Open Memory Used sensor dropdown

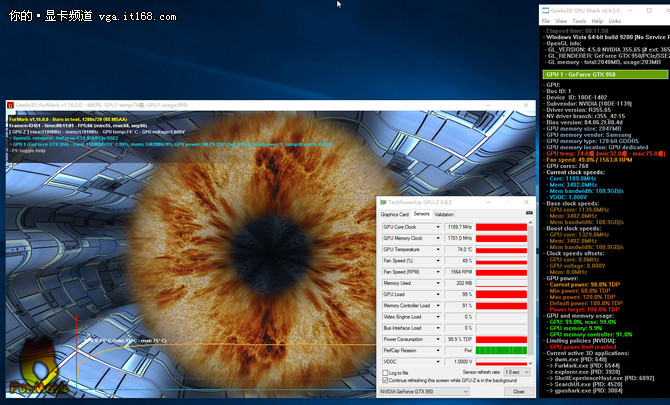tap(438, 283)
